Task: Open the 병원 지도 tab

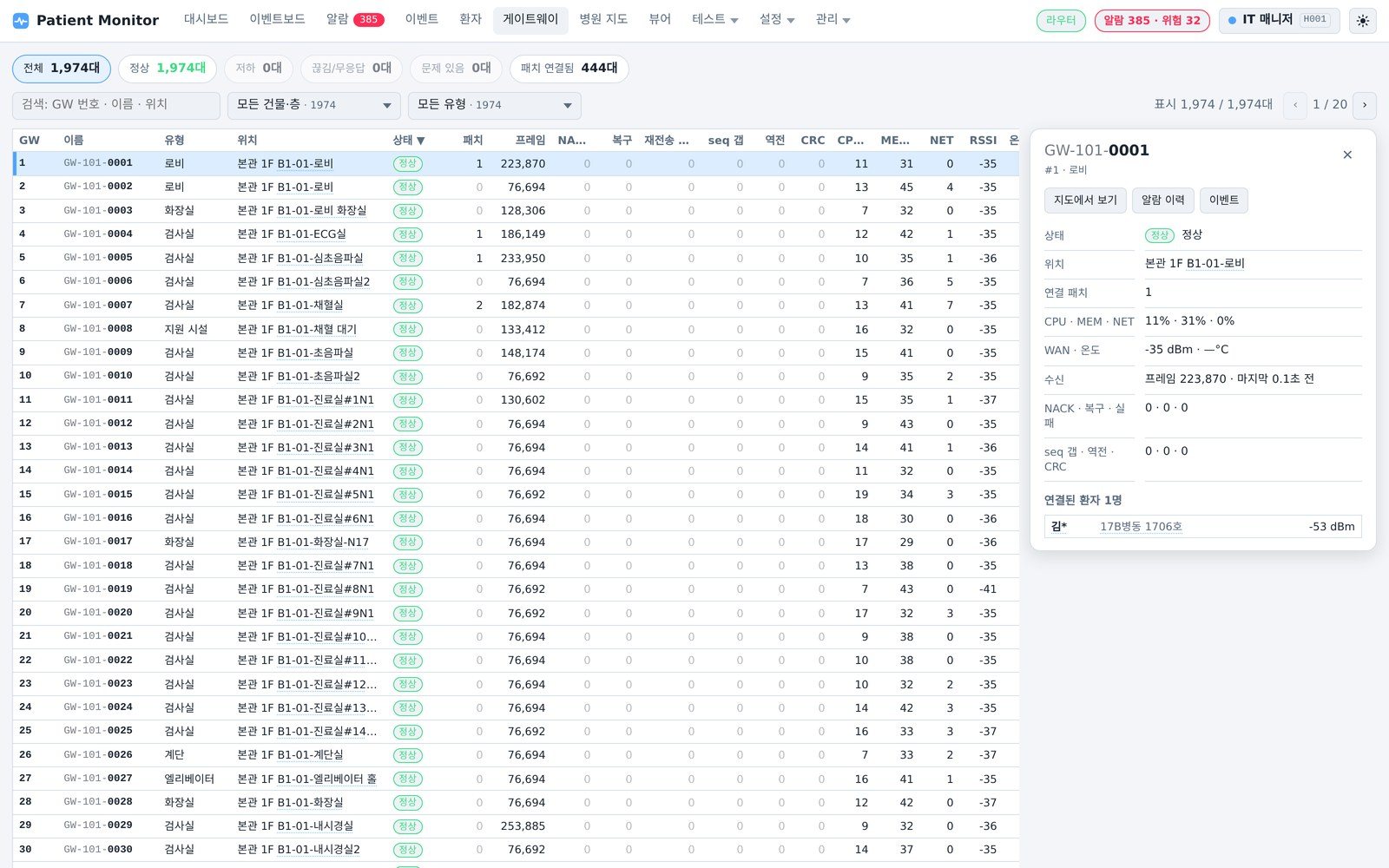Action: pyautogui.click(x=603, y=19)
